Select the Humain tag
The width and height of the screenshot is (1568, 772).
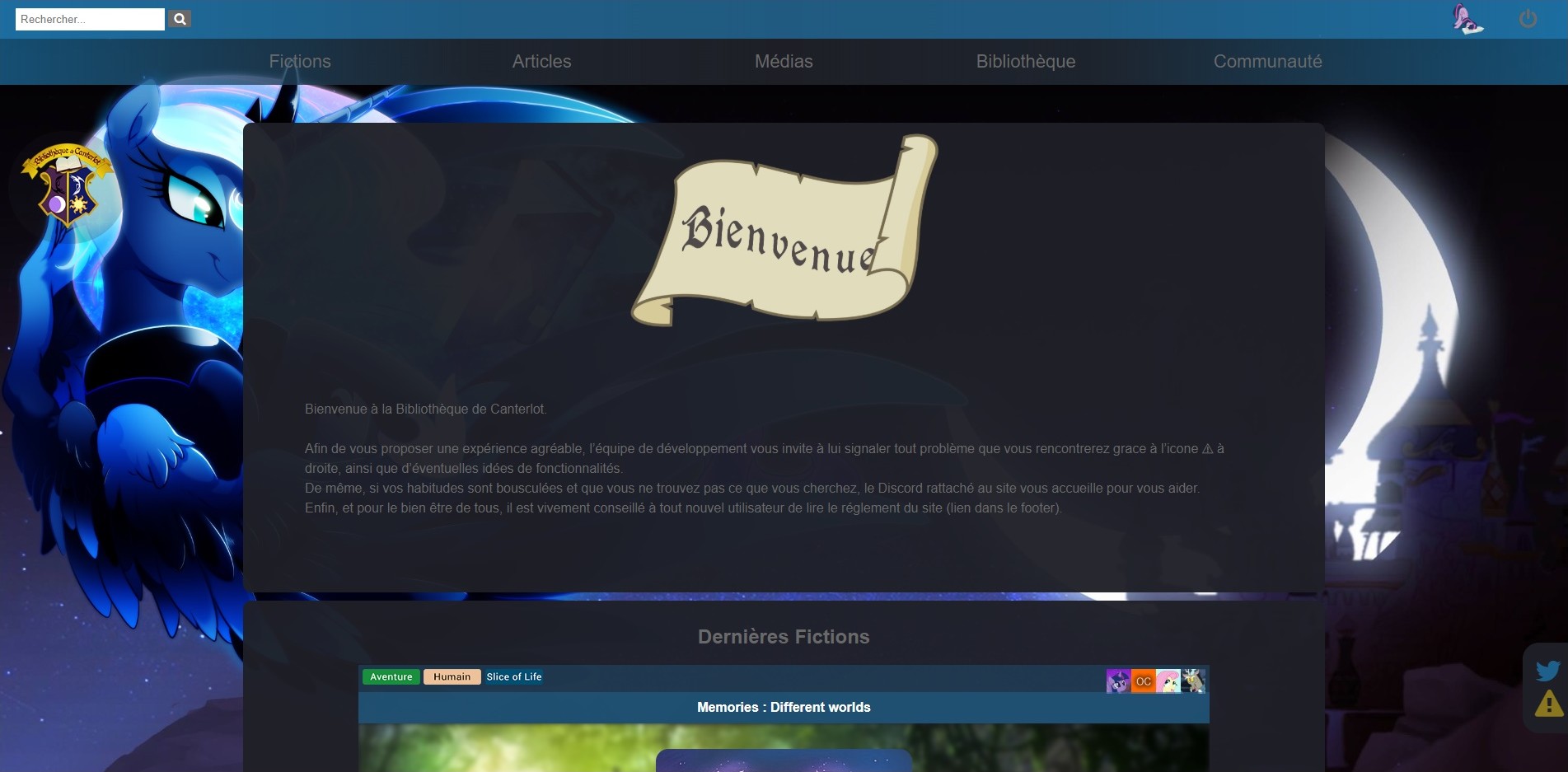[x=452, y=677]
